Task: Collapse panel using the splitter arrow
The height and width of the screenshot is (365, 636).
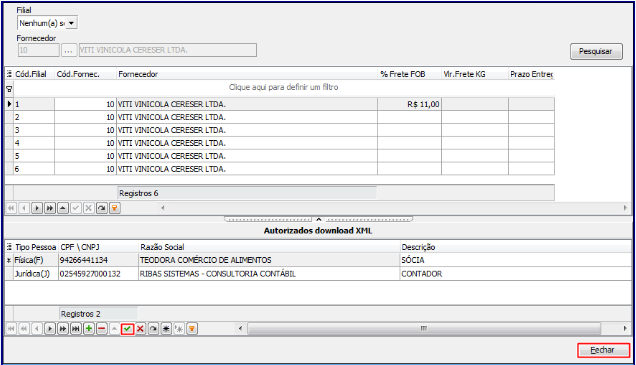Action: coord(319,219)
